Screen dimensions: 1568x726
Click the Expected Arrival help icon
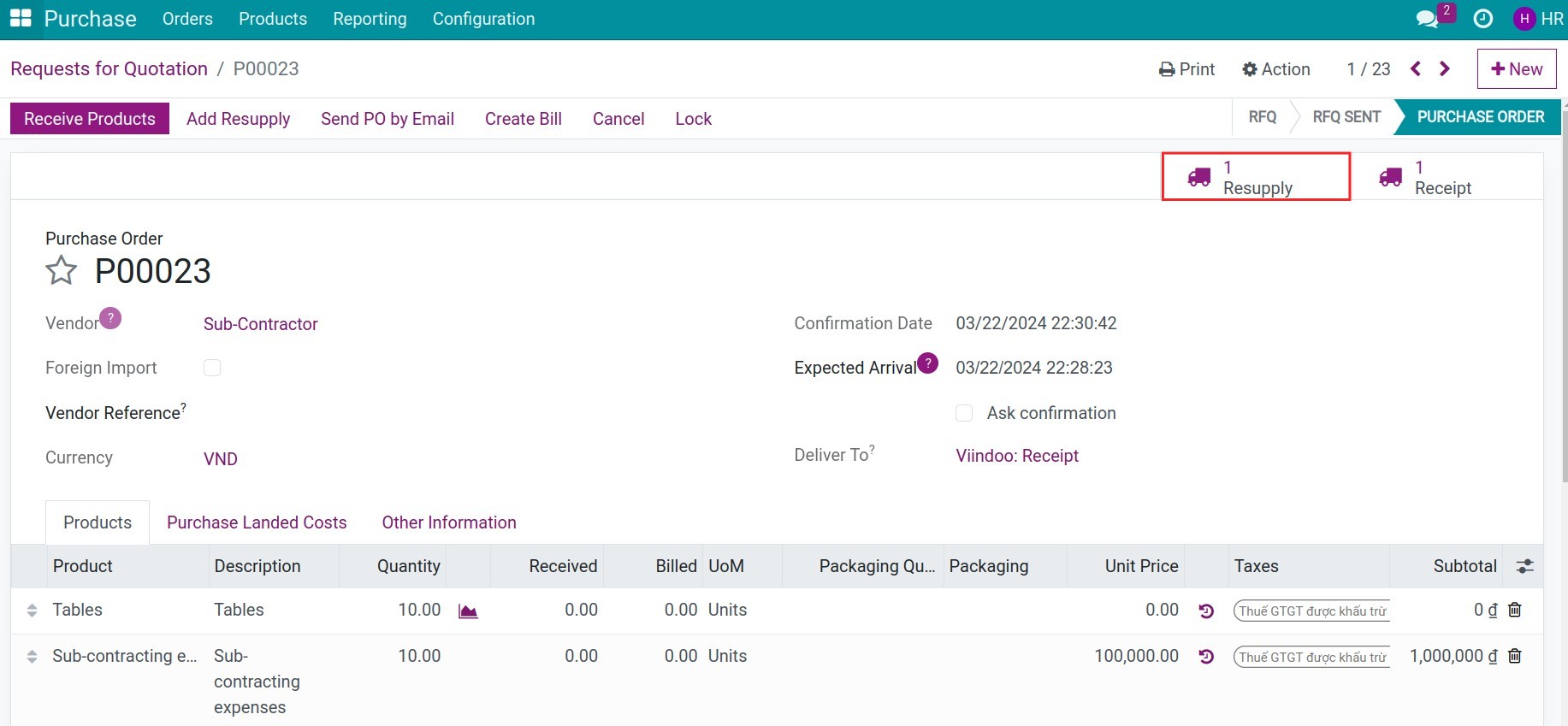(x=927, y=363)
